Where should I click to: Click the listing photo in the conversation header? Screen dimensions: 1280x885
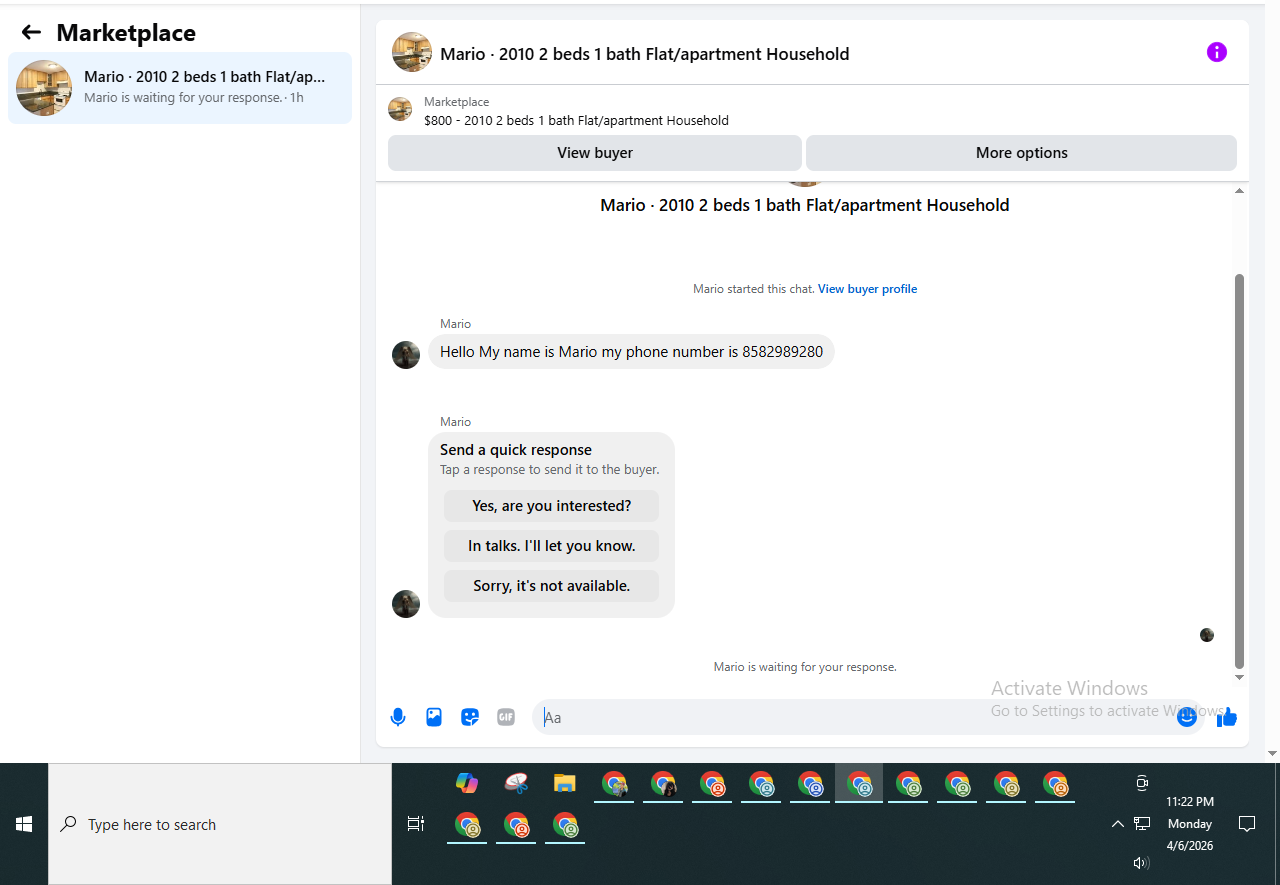pos(412,52)
